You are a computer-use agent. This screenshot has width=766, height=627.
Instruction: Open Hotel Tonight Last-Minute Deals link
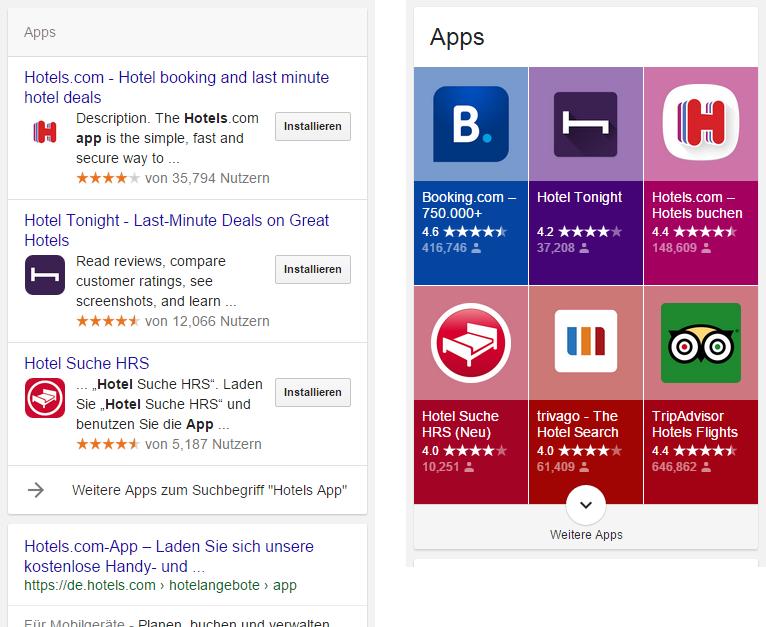pyautogui.click(x=177, y=230)
